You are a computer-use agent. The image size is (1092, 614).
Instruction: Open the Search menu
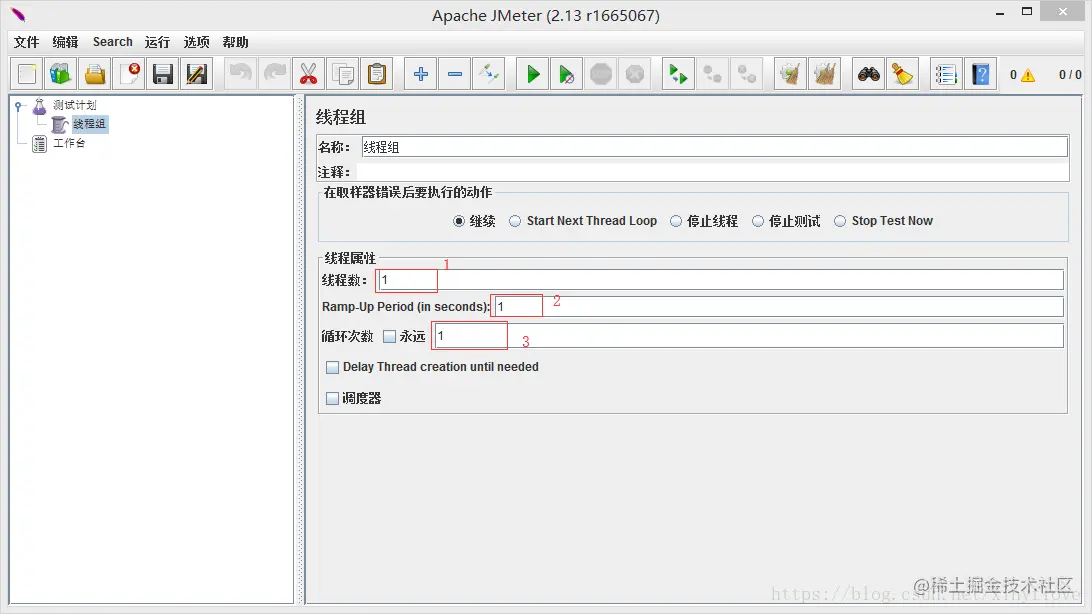[112, 42]
